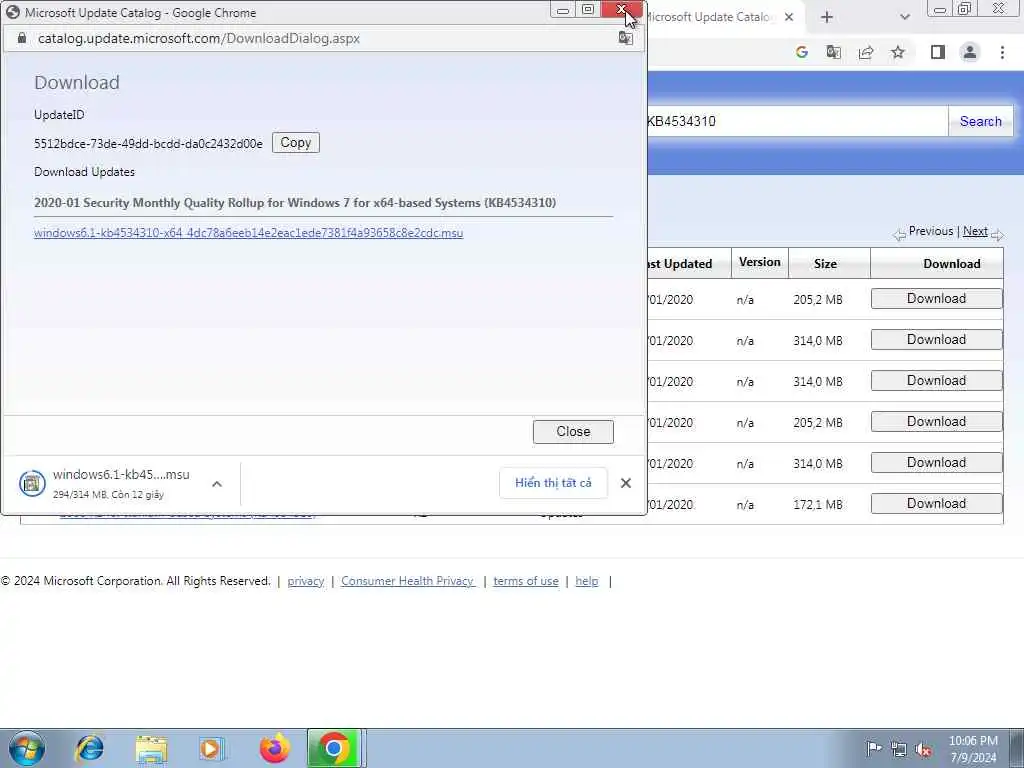Open the tab search dropdown arrow
The height and width of the screenshot is (768, 1024).
[x=904, y=17]
